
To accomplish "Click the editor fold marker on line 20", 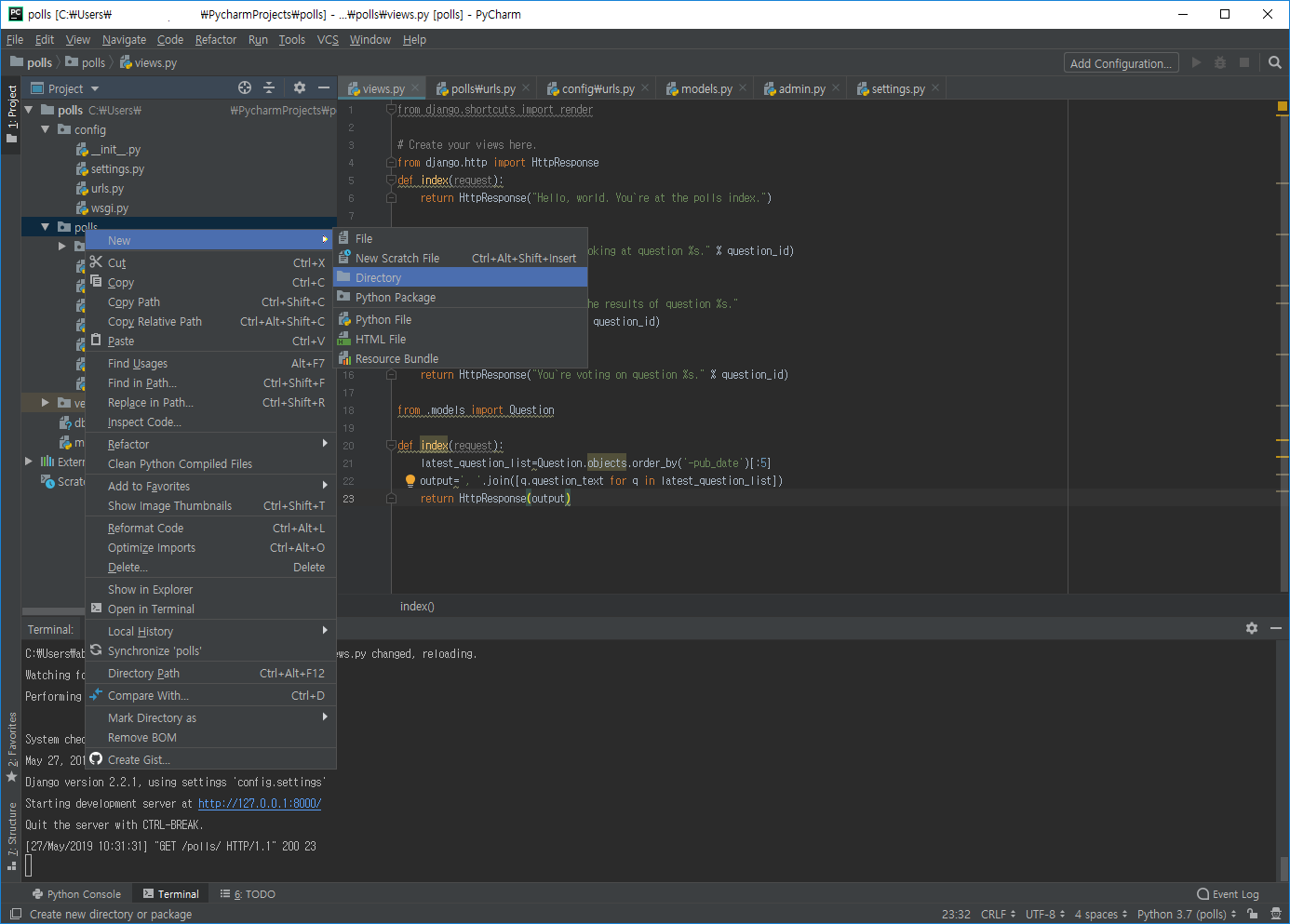I will pyautogui.click(x=391, y=445).
